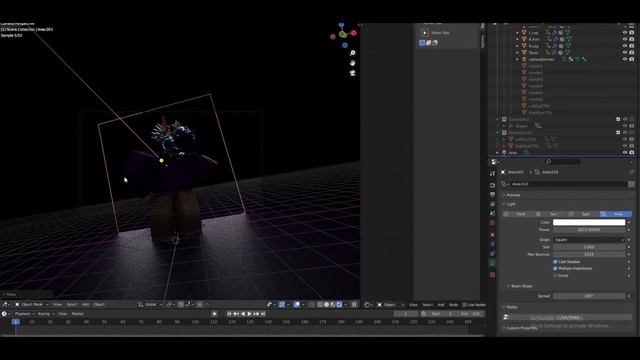This screenshot has height=360, width=640.
Task: Toggle Multiple Importance checkbox
Action: pyautogui.click(x=555, y=269)
